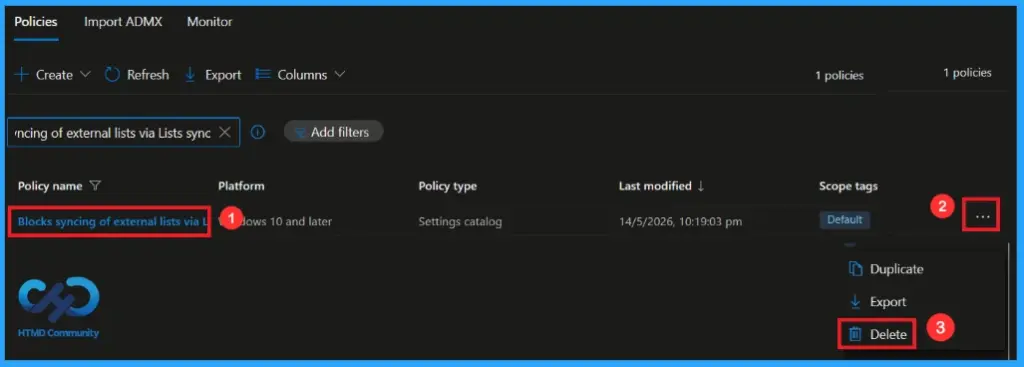
Task: Click the windows 10 and later platform cell
Action: click(x=275, y=221)
